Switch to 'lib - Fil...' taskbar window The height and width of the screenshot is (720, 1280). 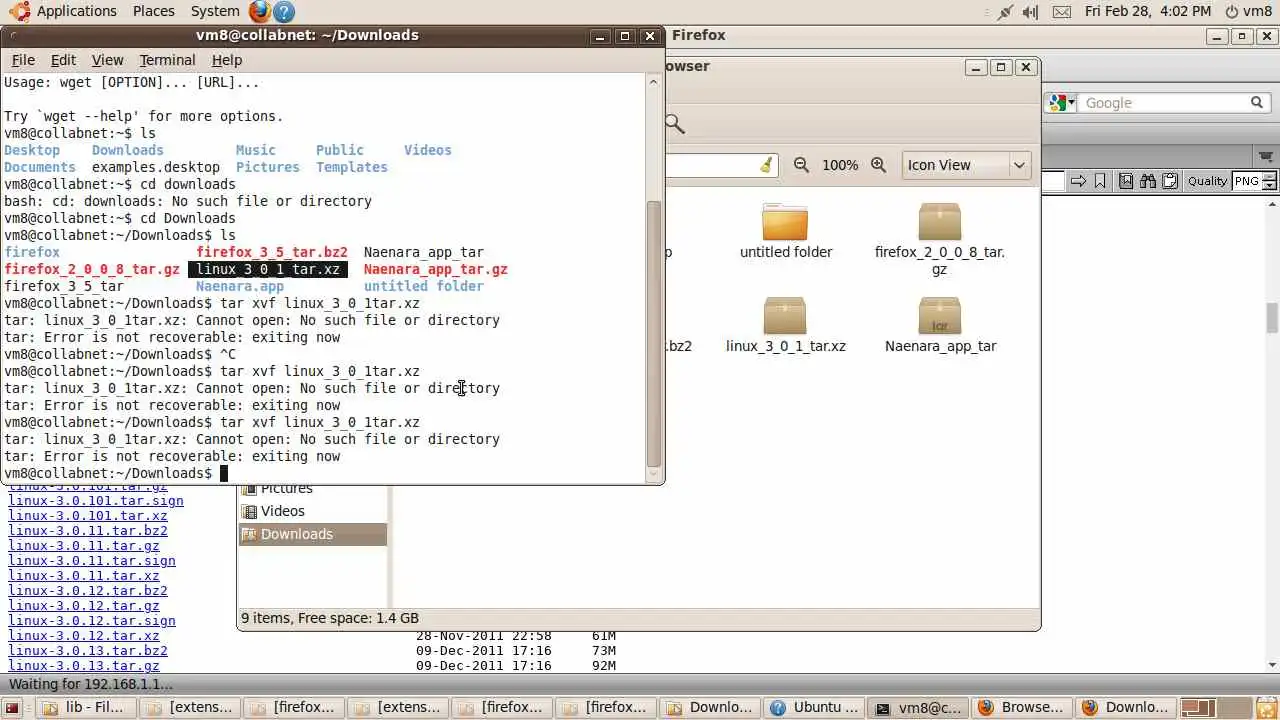coord(82,707)
